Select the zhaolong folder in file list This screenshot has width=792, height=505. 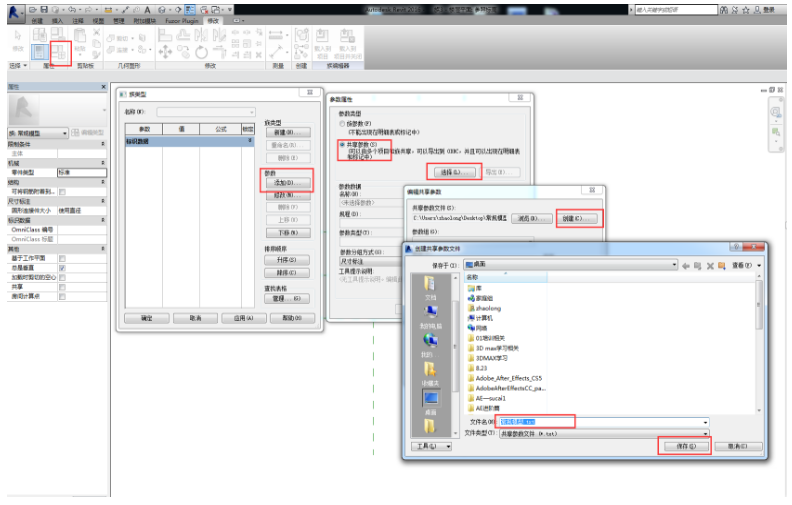484,308
